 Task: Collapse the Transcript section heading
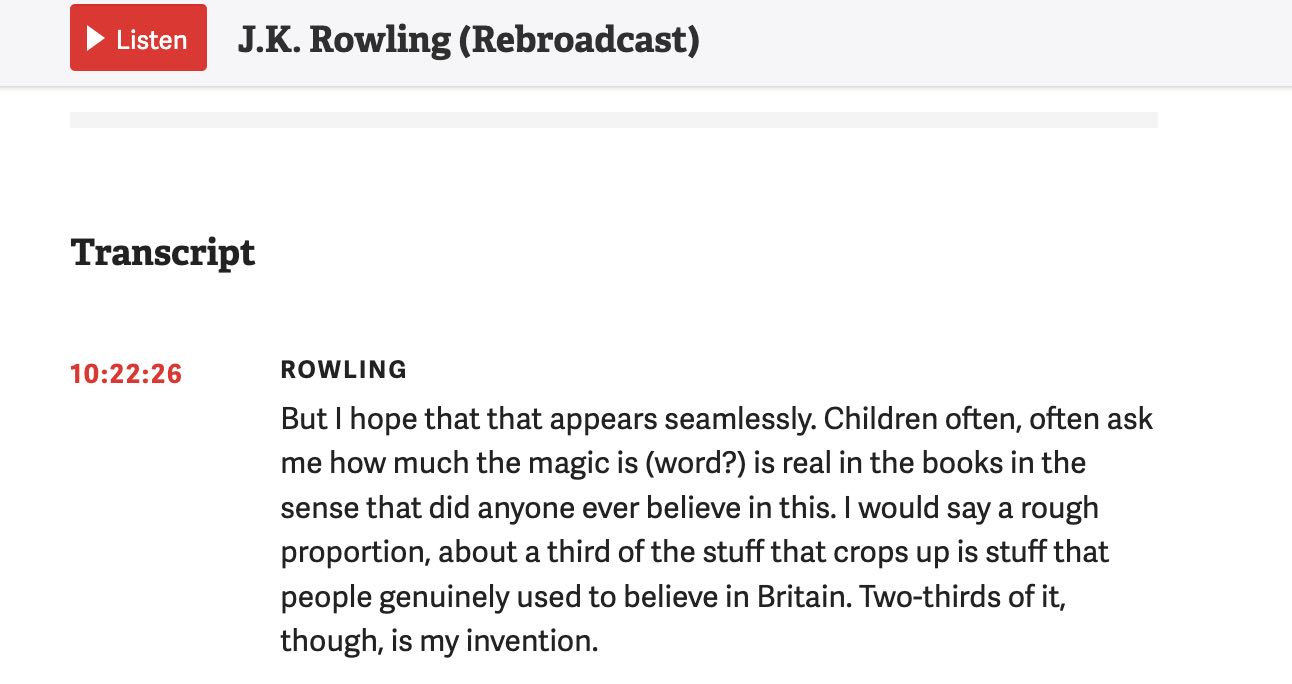click(x=162, y=253)
